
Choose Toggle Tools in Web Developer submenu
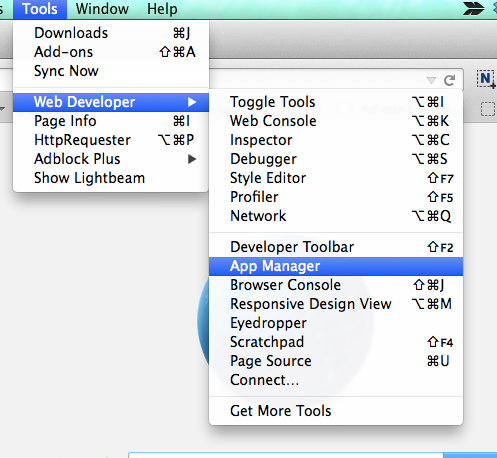point(336,102)
